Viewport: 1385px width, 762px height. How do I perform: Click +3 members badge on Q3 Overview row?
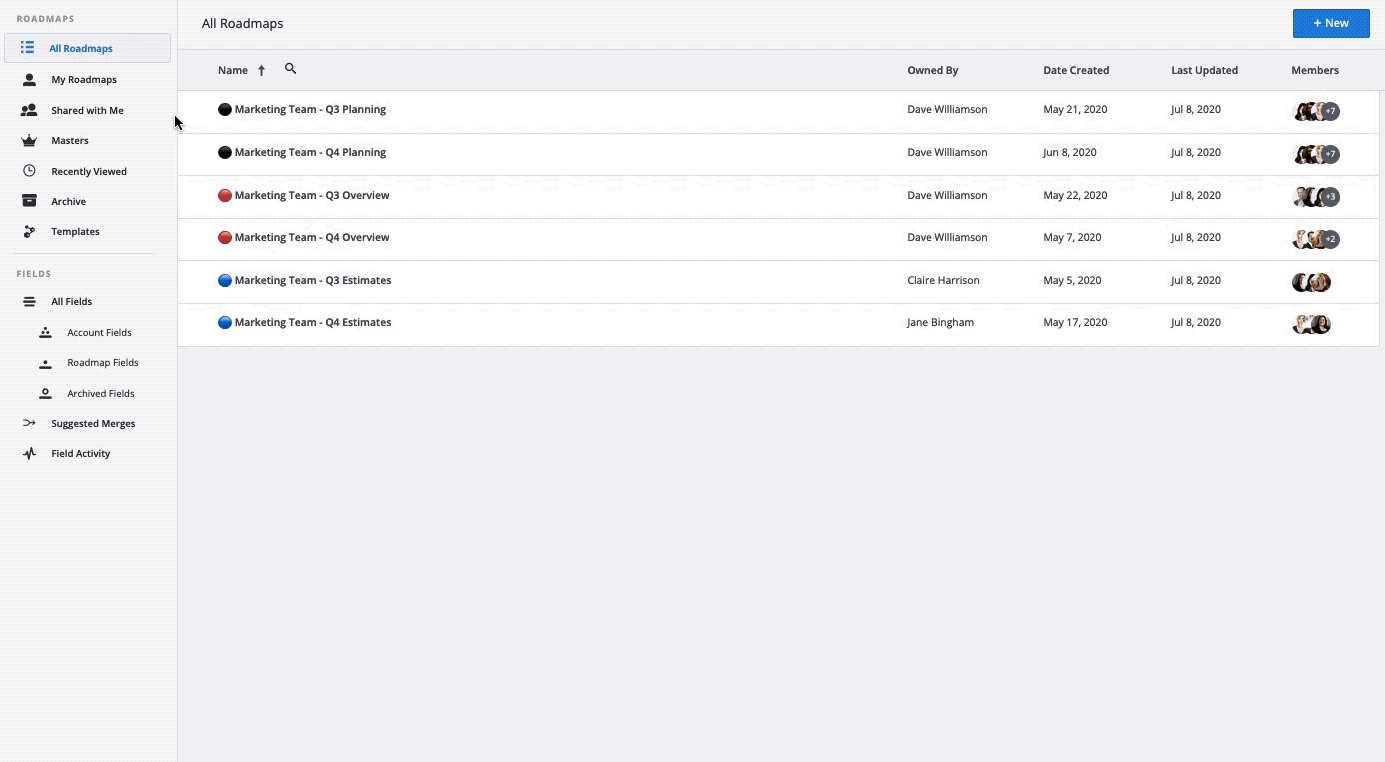pyautogui.click(x=1330, y=197)
